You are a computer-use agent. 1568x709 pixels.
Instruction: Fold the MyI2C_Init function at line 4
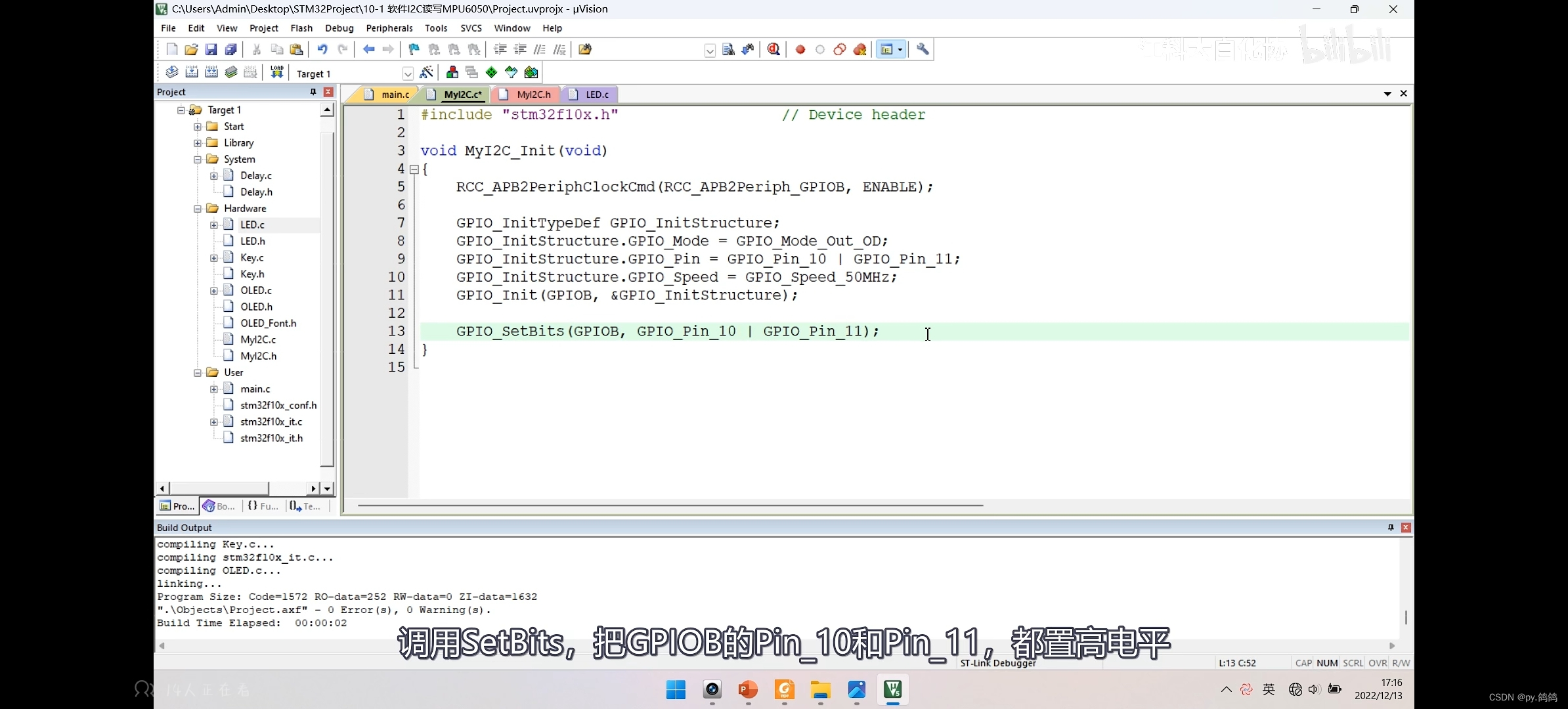[x=414, y=169]
